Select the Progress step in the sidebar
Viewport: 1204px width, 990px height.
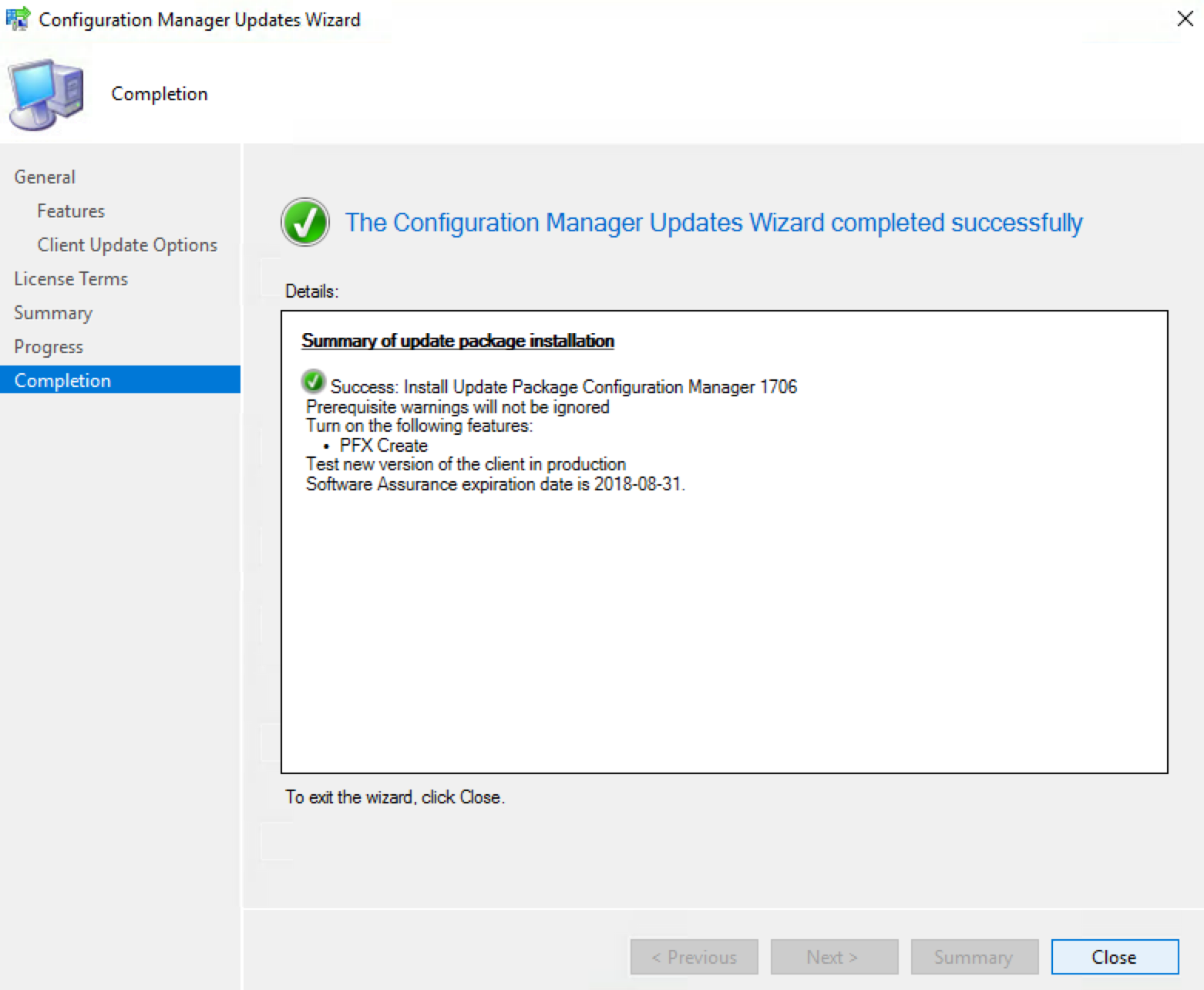(x=49, y=346)
